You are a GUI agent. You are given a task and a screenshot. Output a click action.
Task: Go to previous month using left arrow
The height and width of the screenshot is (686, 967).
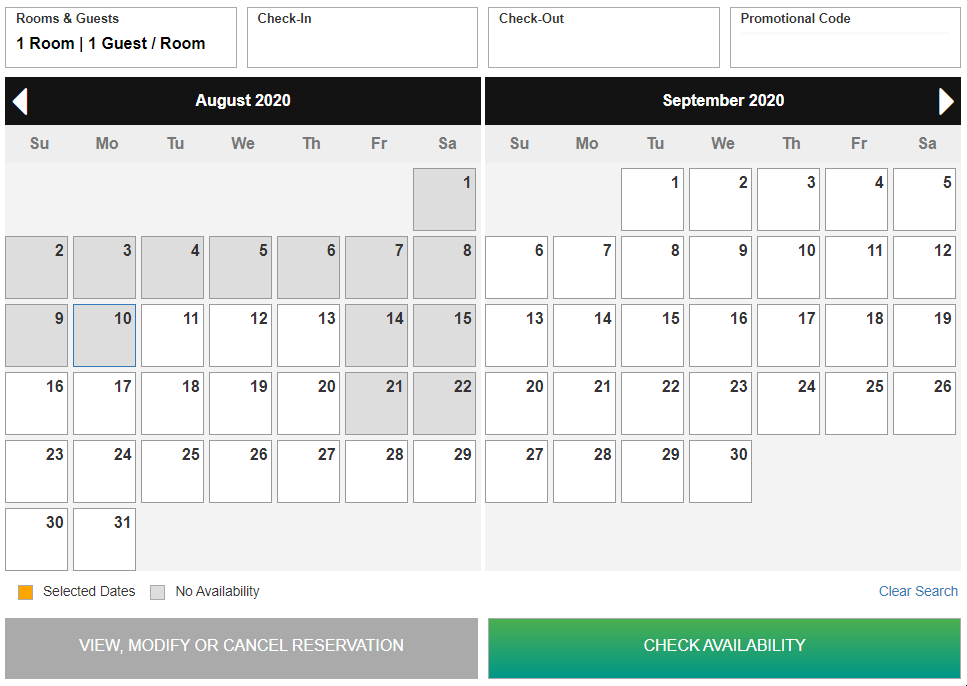(20, 101)
